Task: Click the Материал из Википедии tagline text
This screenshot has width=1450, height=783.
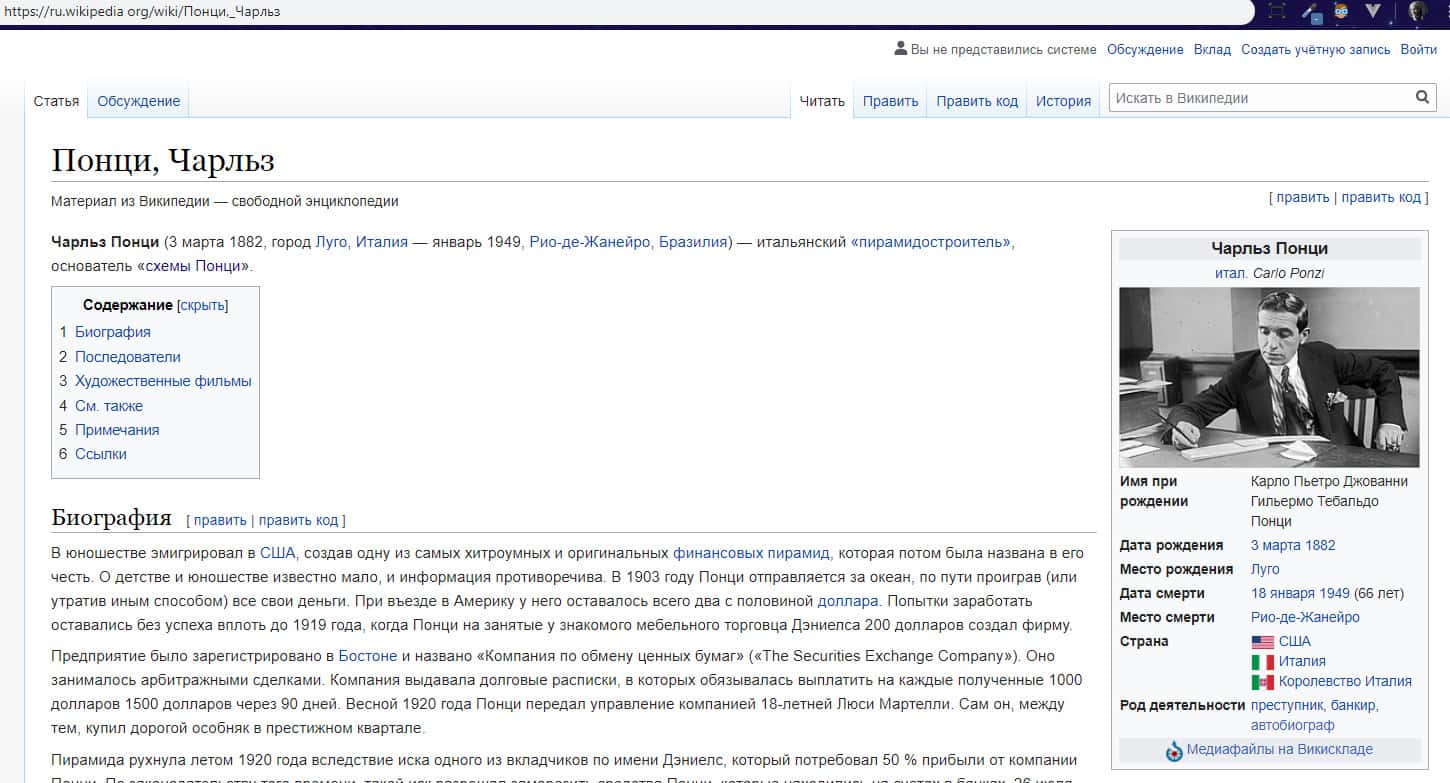Action: pyautogui.click(x=225, y=201)
